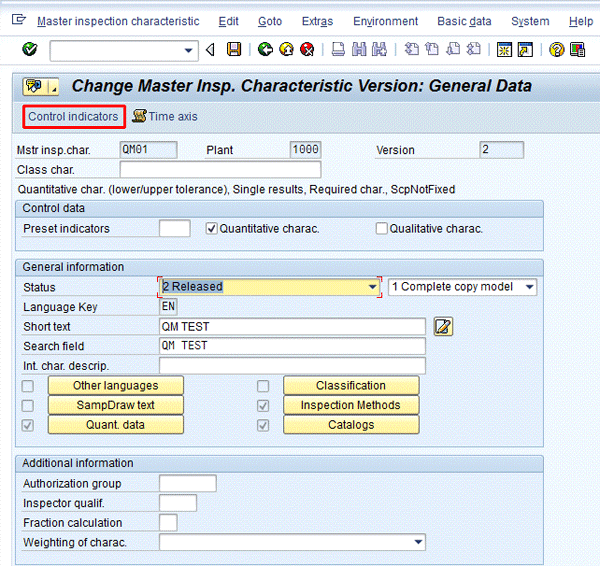Click the Class char. input field
Screen dimensions: 600x566
tap(220, 170)
